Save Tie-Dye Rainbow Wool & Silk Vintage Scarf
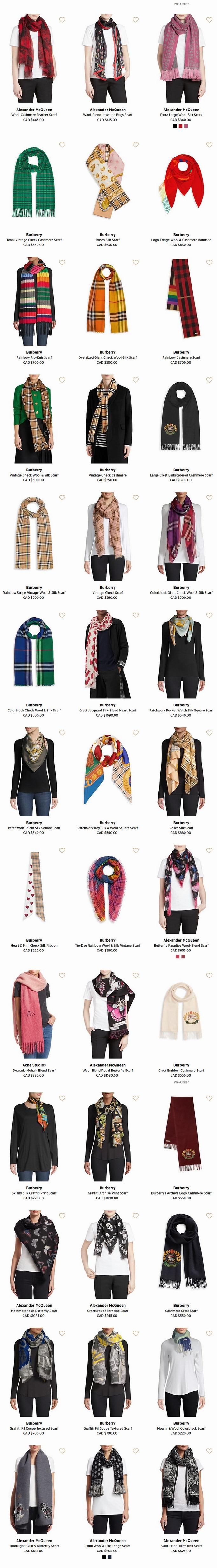Image resolution: width=217 pixels, height=1568 pixels. click(136, 850)
